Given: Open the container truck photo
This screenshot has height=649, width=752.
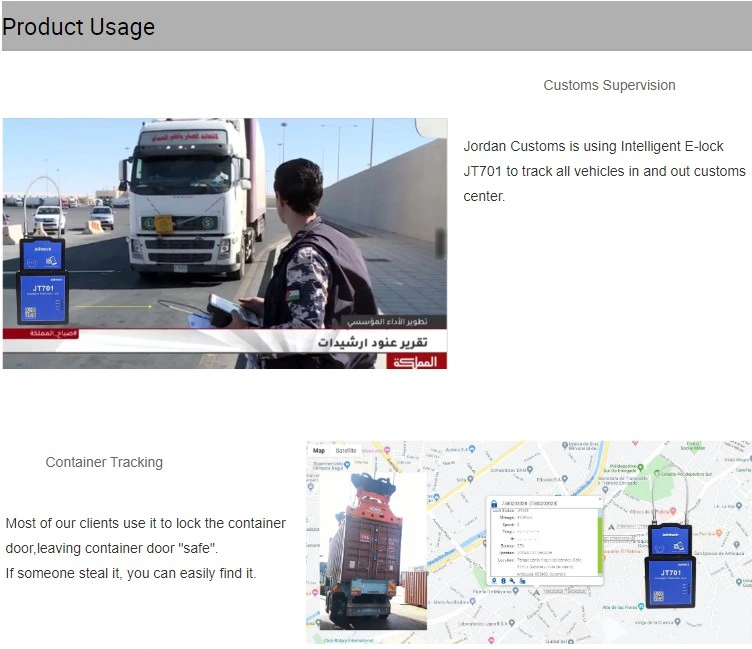Looking at the screenshot, I should tap(373, 551).
